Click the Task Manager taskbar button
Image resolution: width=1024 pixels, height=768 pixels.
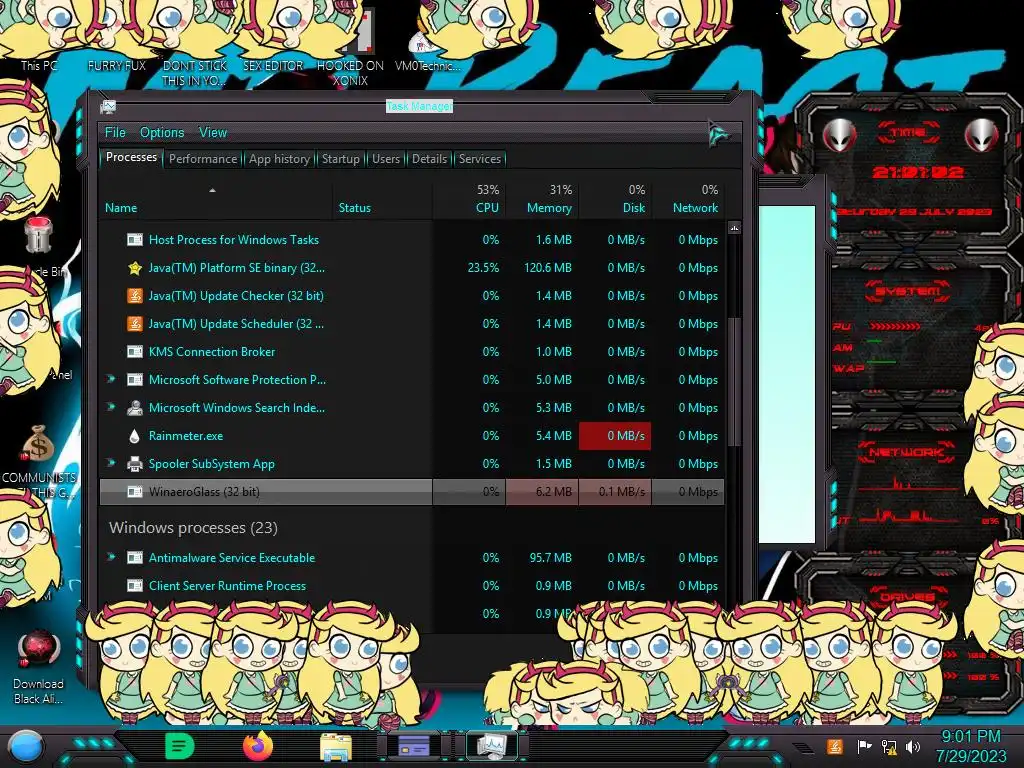491,746
